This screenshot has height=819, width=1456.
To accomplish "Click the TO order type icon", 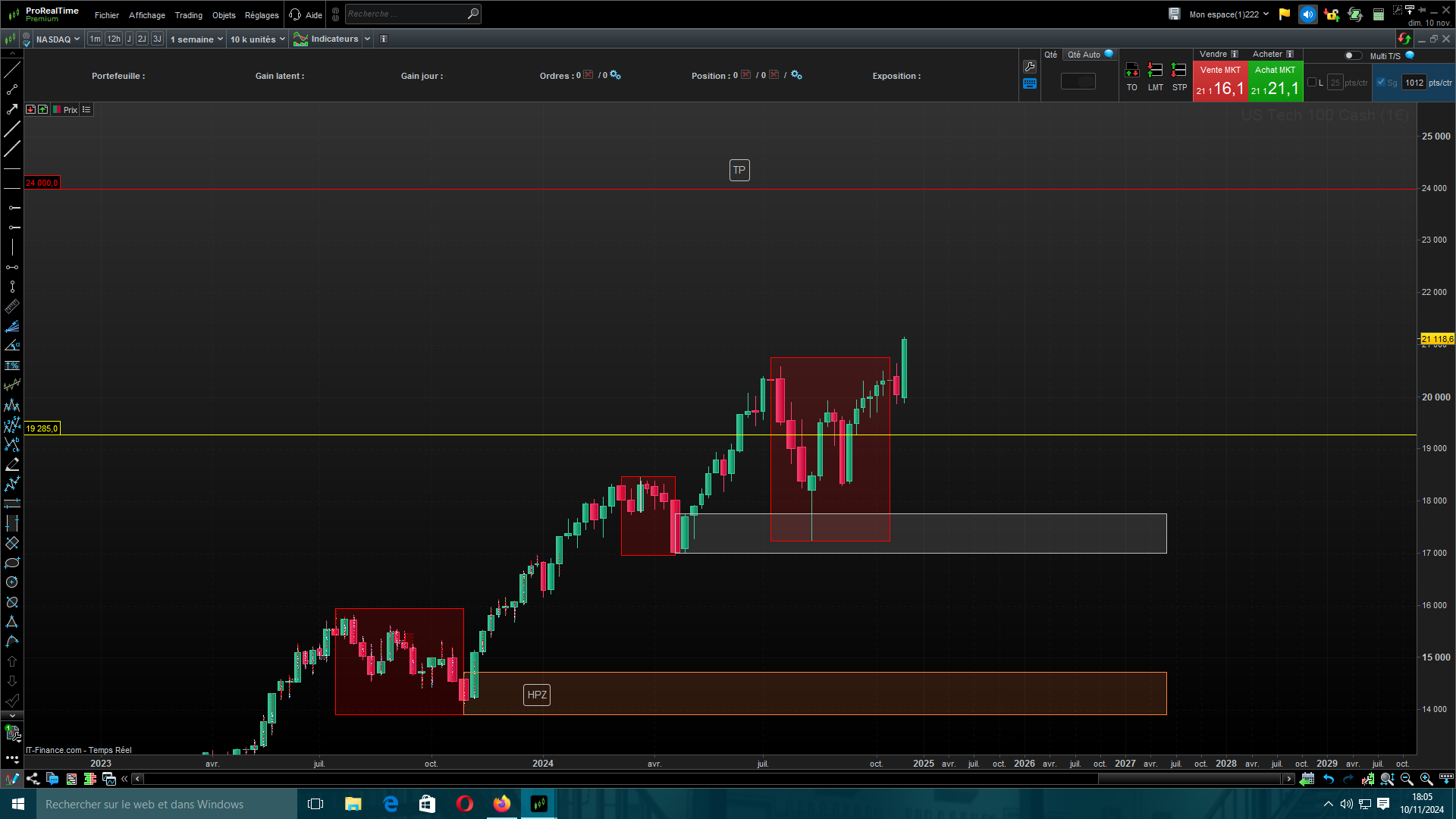I will tap(1131, 71).
